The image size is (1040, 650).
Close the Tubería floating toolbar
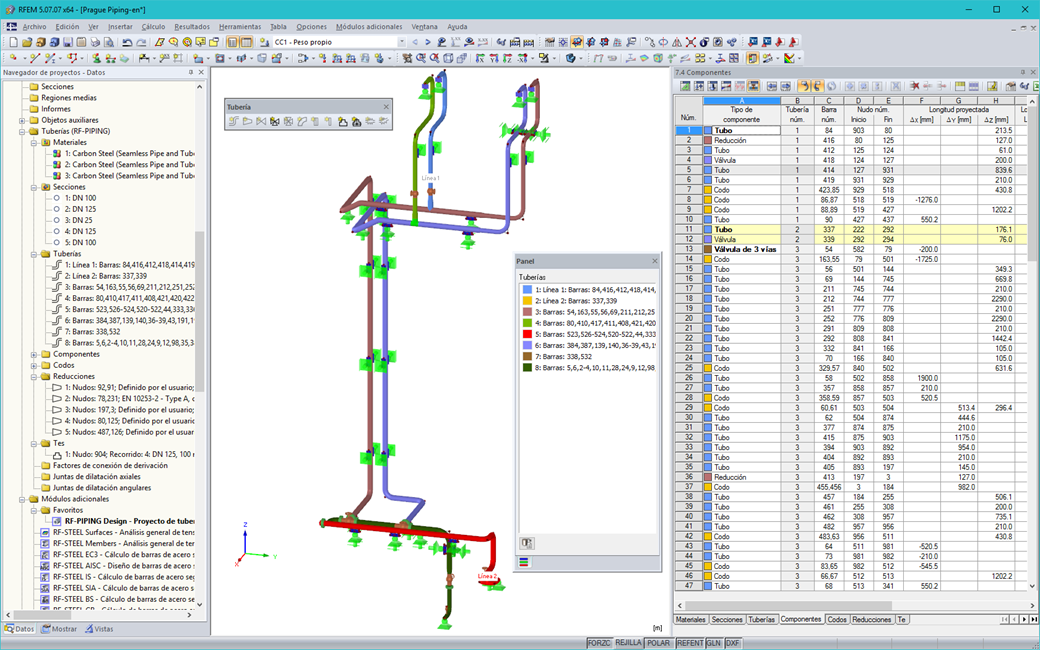click(386, 107)
